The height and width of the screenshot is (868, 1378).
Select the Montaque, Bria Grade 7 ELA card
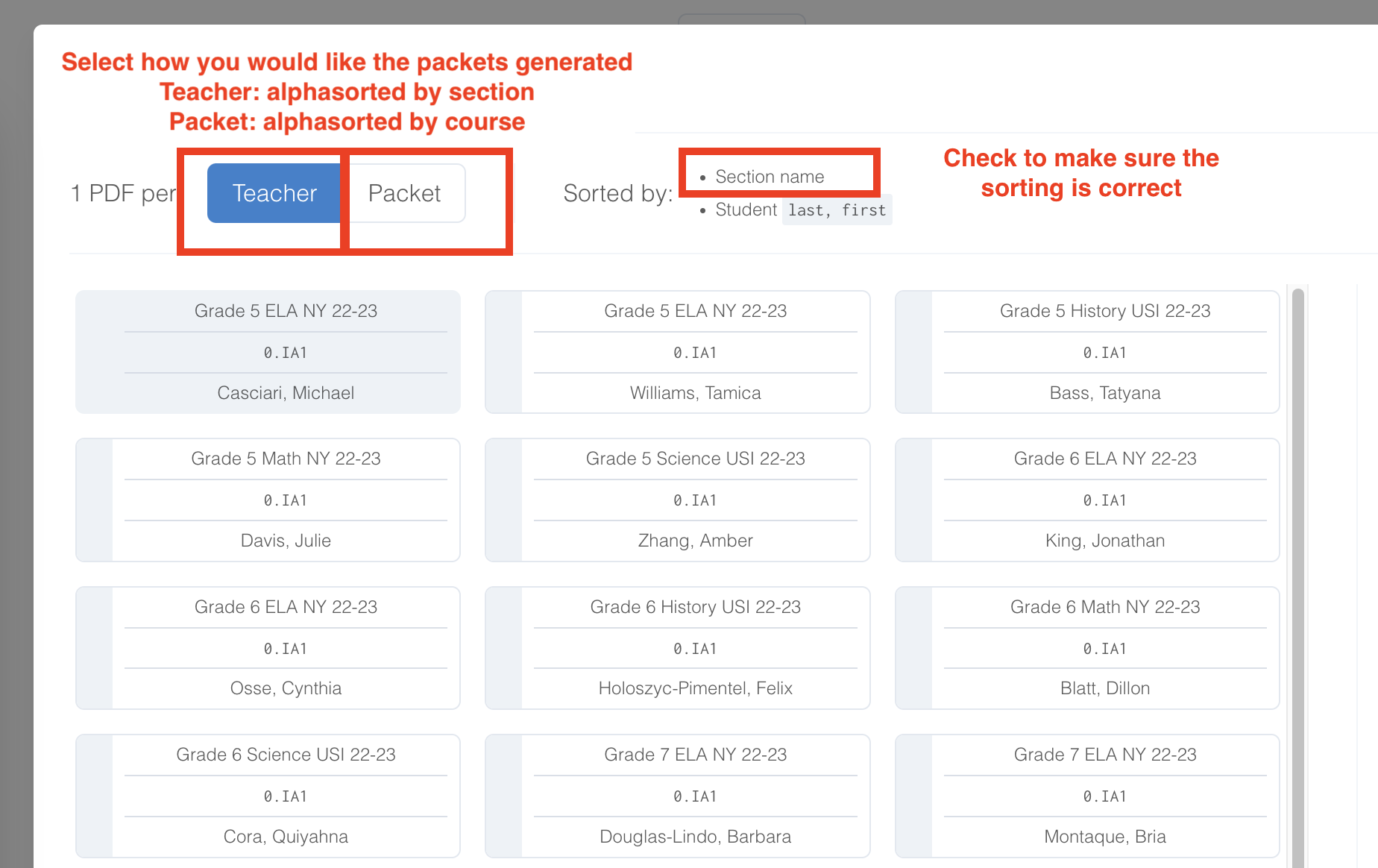[1087, 796]
